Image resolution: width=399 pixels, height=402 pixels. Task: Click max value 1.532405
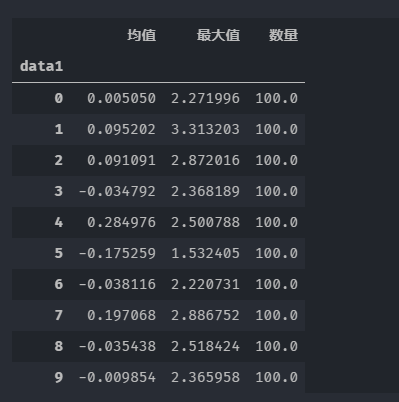pyautogui.click(x=205, y=253)
